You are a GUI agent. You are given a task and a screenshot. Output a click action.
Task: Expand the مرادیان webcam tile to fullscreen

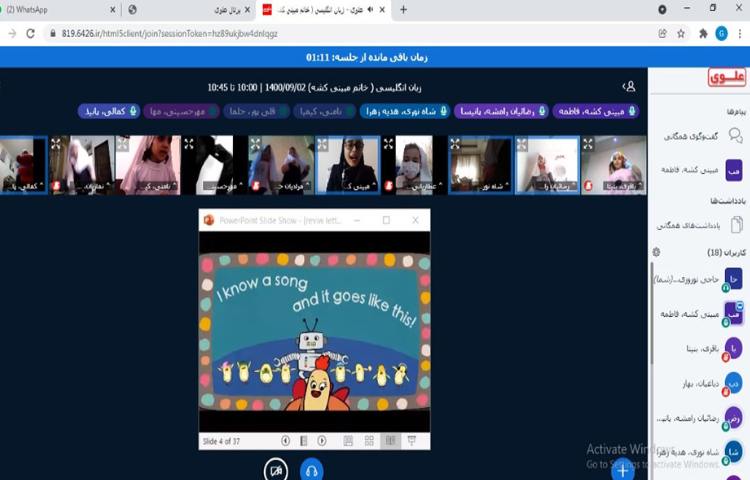(255, 143)
